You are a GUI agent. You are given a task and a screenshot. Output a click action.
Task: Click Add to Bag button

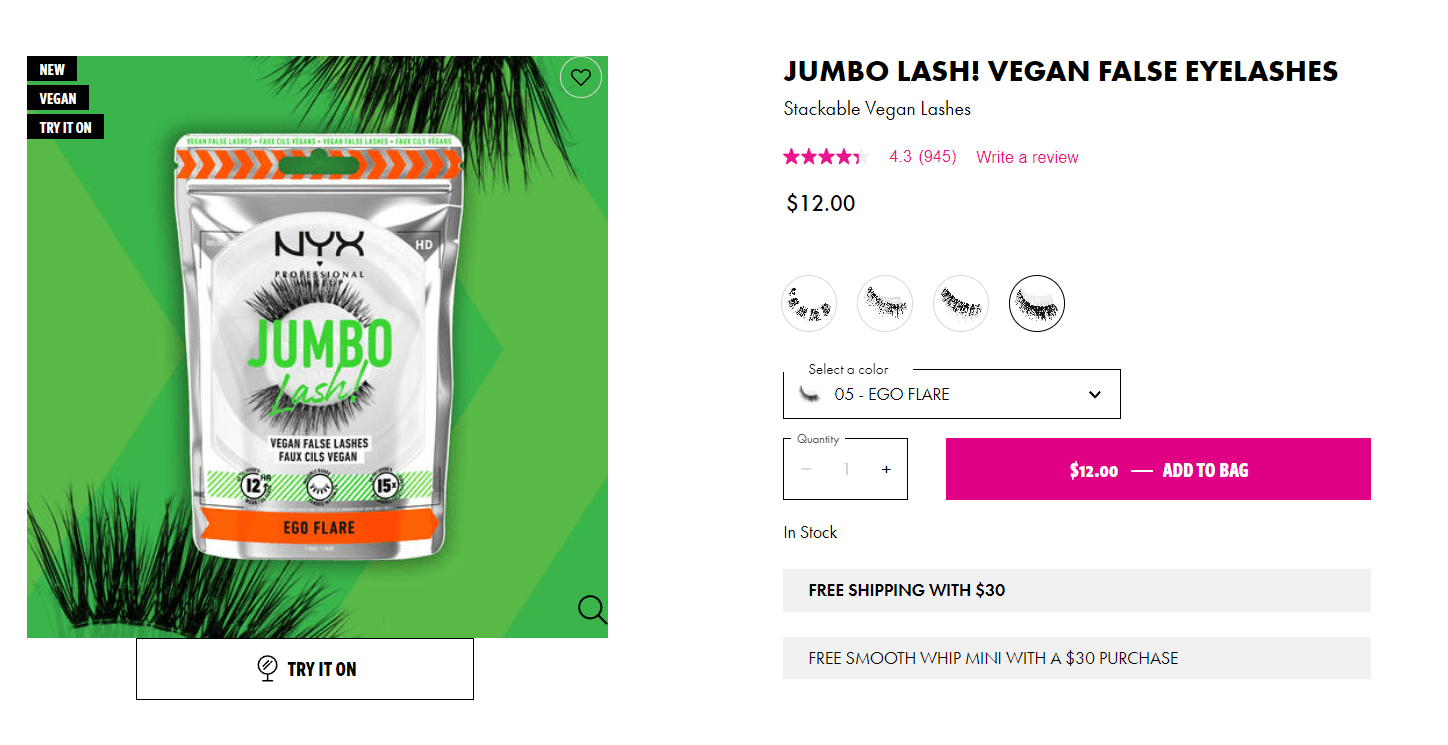click(1158, 469)
